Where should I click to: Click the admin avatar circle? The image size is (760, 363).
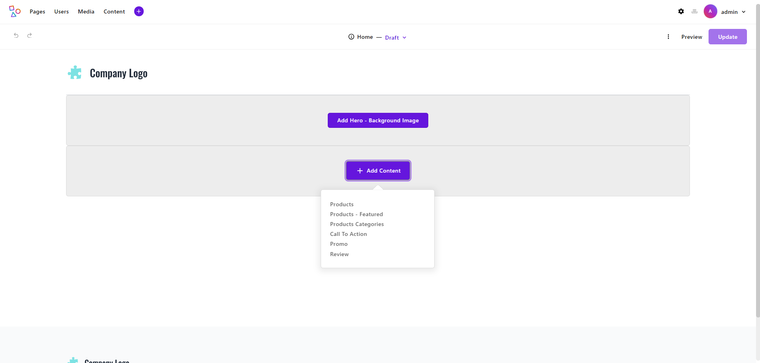point(710,11)
